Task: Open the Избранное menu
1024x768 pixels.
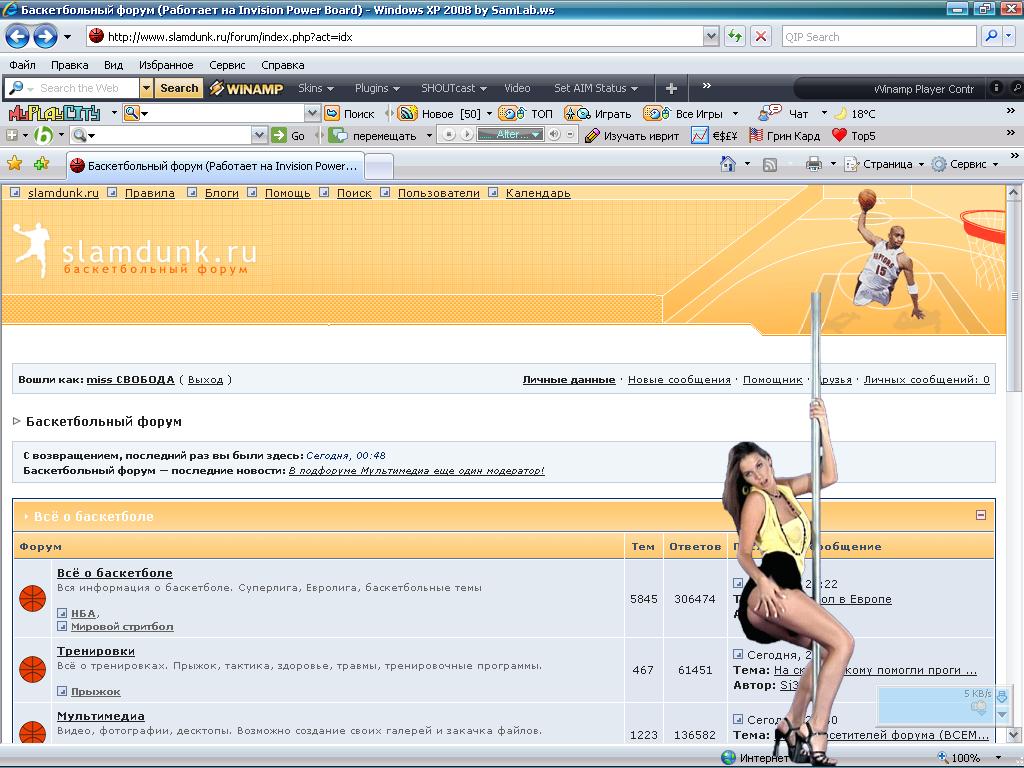Action: [x=166, y=65]
